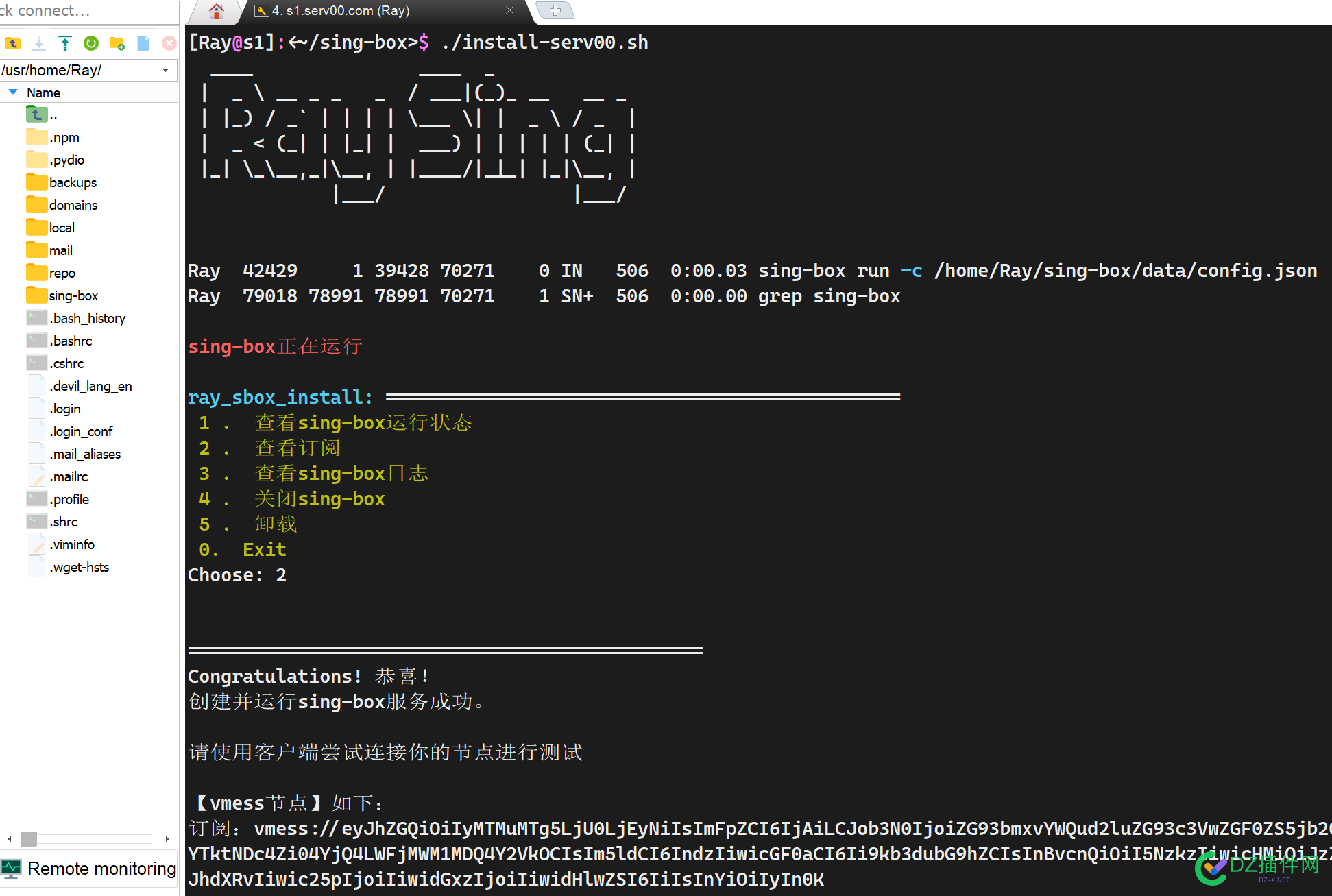Click menu line '4 . 关闭sing-box'
This screenshot has height=896, width=1332.
click(291, 499)
